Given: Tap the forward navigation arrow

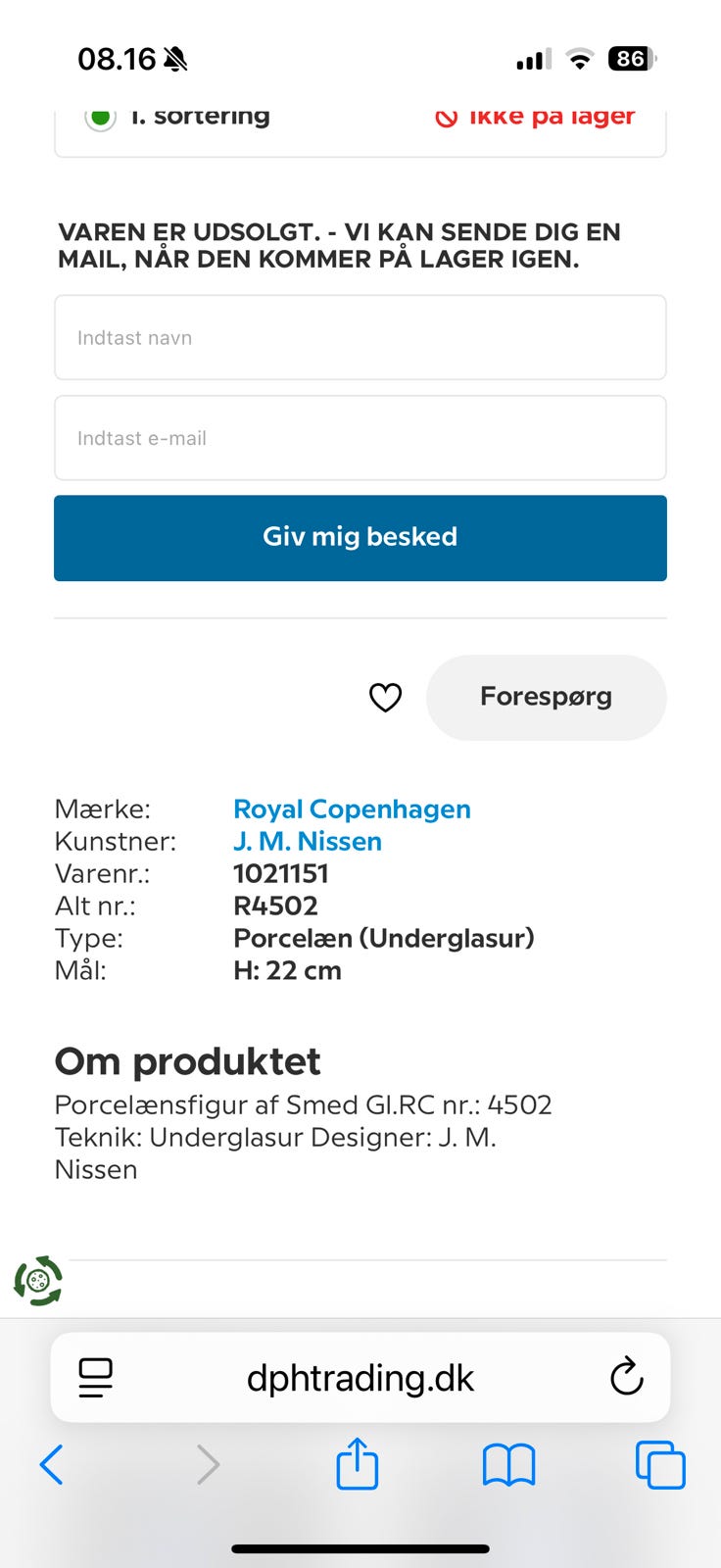Looking at the screenshot, I should pos(208,1465).
